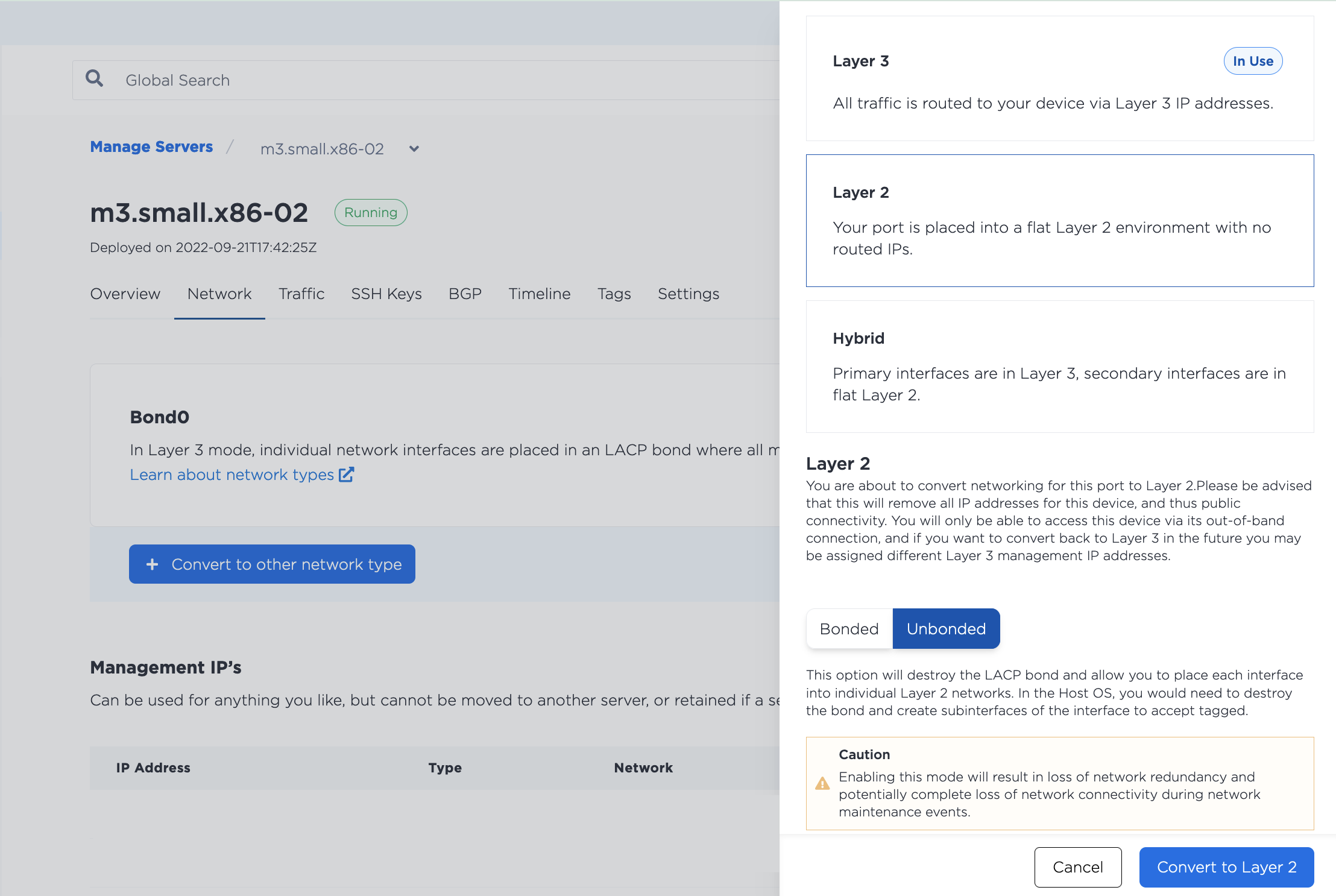Viewport: 1336px width, 896px height.
Task: Click the Caution warning triangle icon
Action: [822, 783]
